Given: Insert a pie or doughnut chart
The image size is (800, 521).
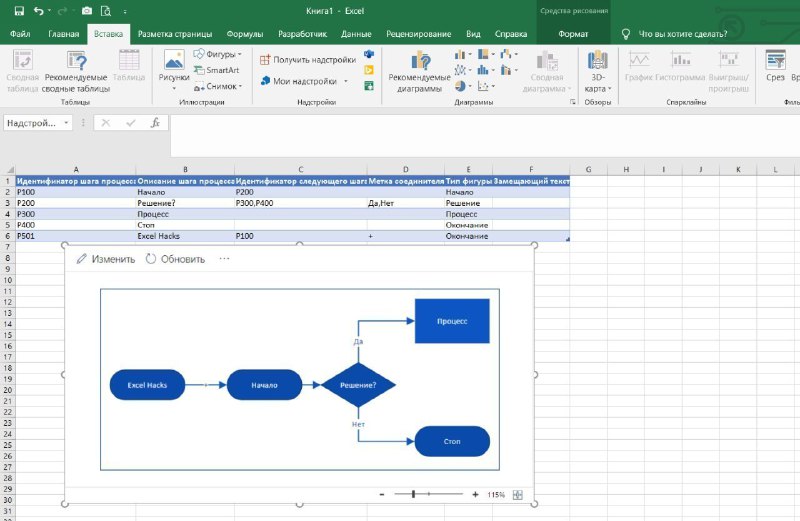Looking at the screenshot, I should tap(460, 86).
